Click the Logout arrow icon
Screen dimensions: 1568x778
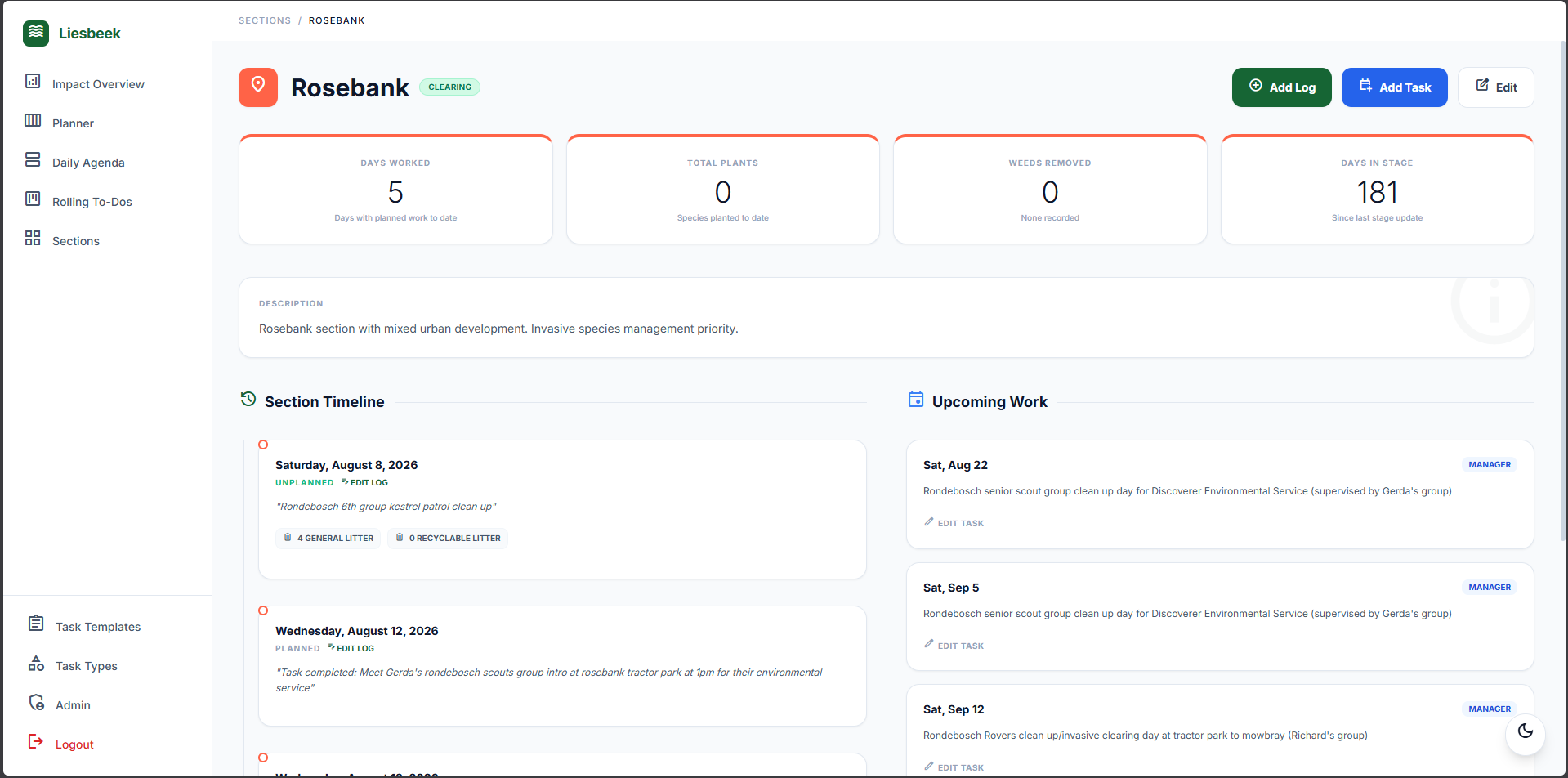tap(36, 741)
